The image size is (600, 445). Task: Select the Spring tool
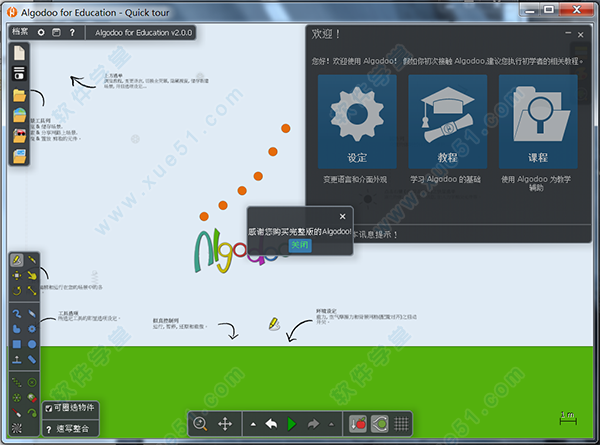tap(16, 382)
